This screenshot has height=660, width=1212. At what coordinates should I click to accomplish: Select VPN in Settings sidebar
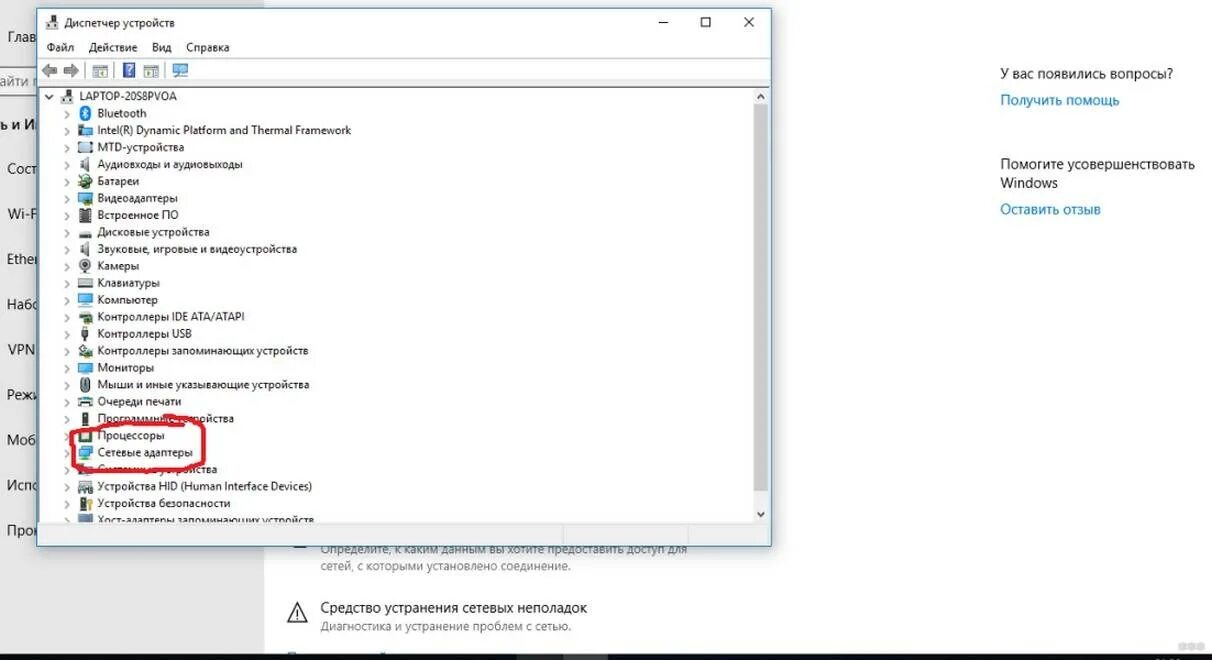pyautogui.click(x=21, y=350)
